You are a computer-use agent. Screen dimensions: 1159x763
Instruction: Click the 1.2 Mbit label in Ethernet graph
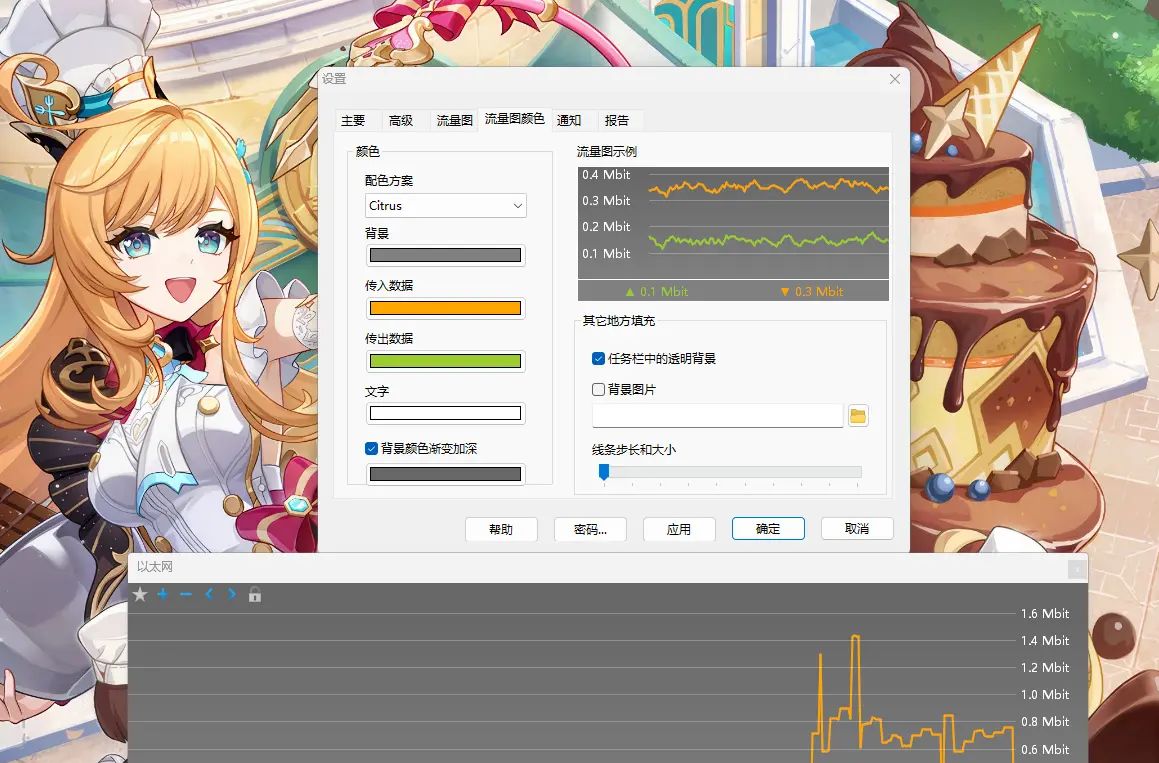1045,668
